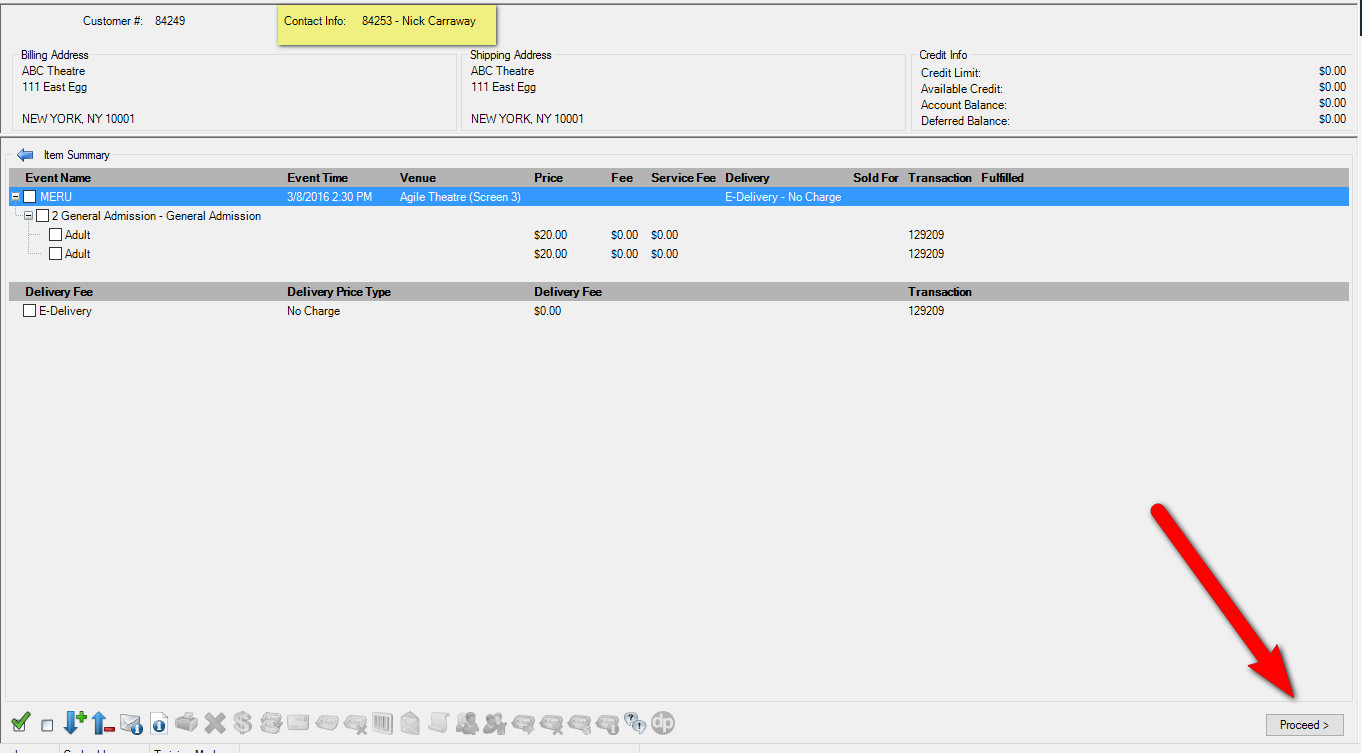
Task: Click the Service Fee column header
Action: tap(684, 178)
